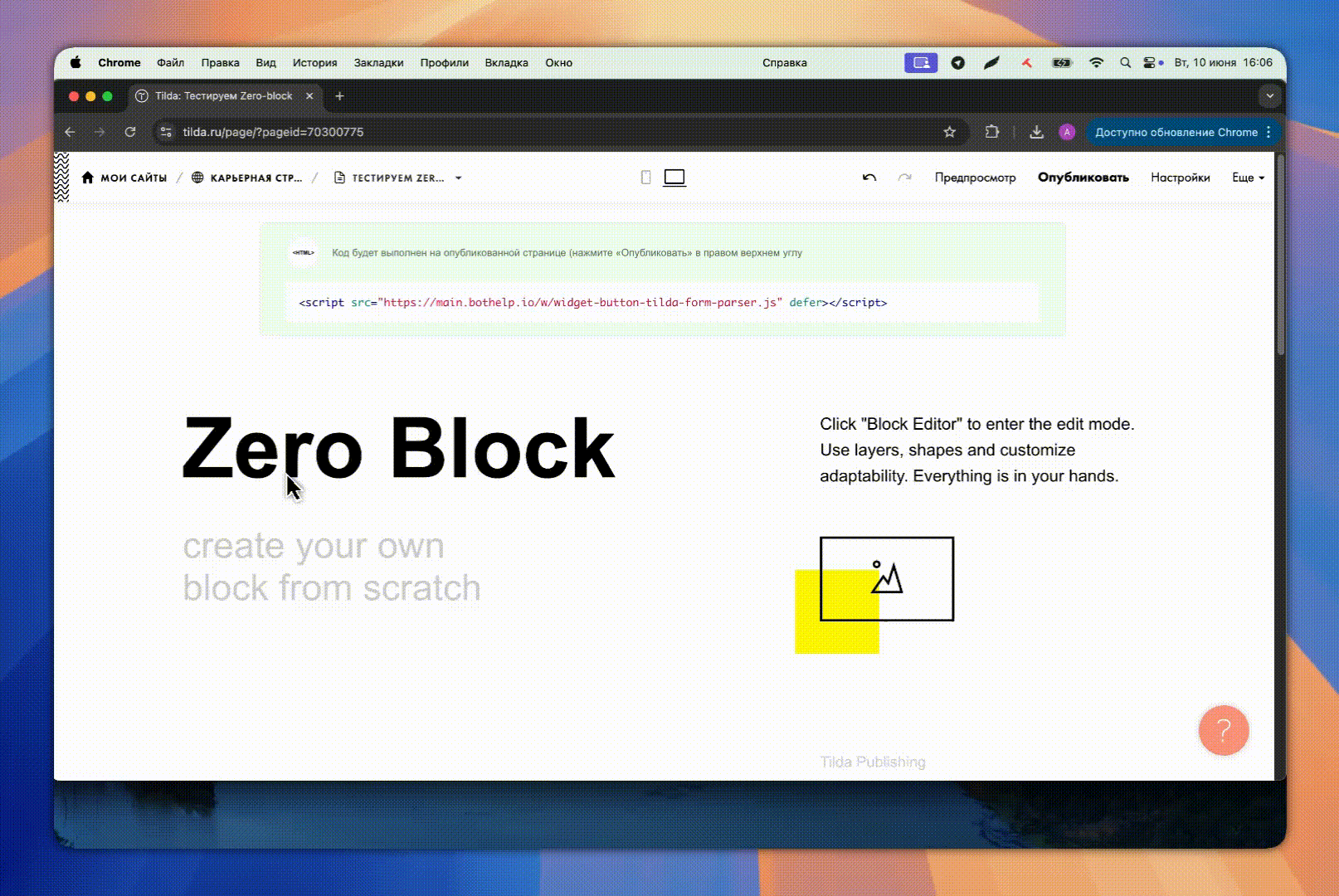
Task: Click the battery charging icon
Action: 1062,62
